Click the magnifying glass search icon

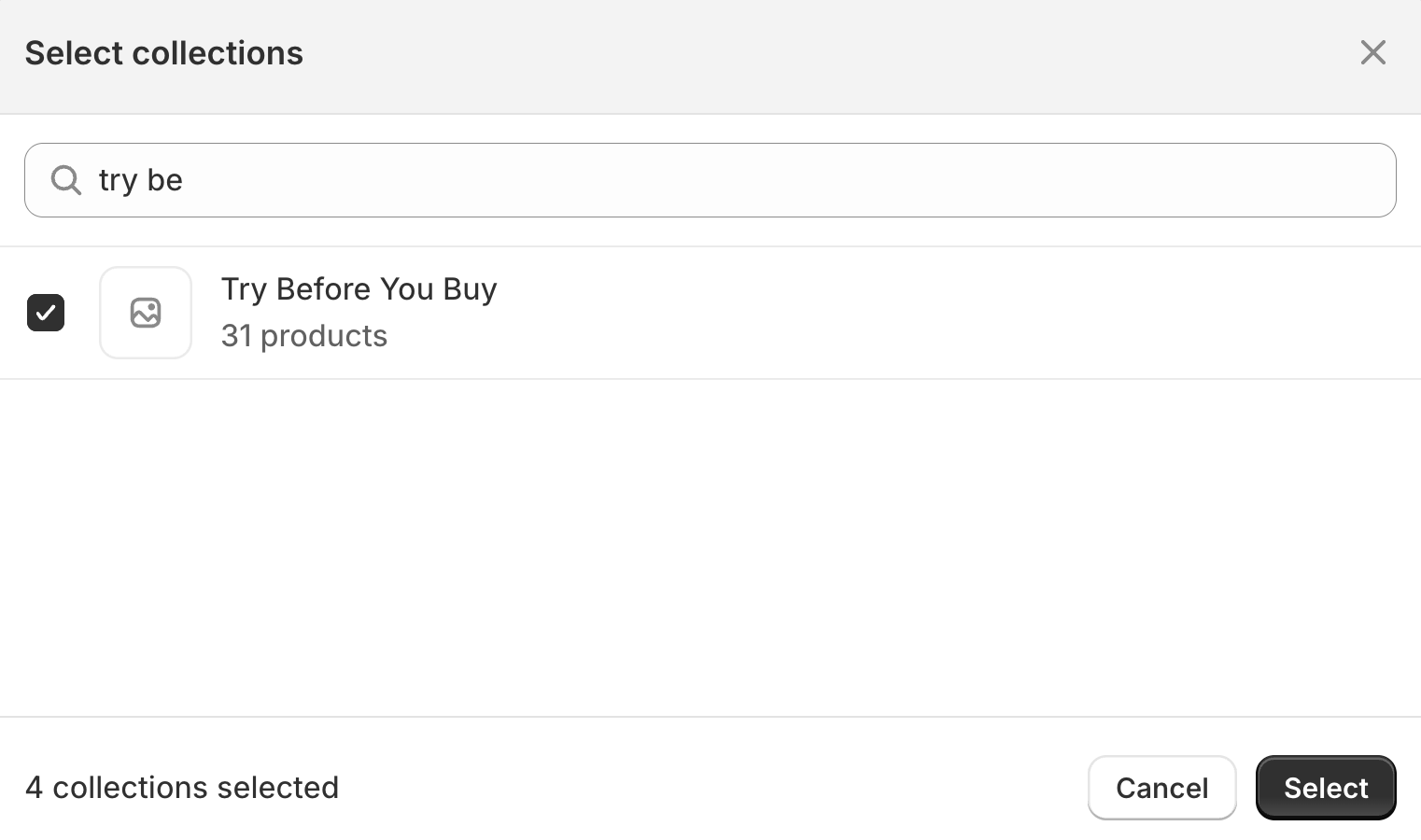coord(65,179)
